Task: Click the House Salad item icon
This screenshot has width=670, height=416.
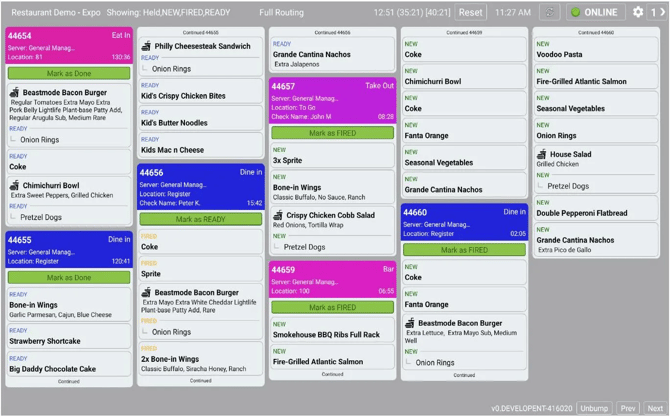Action: click(x=542, y=155)
